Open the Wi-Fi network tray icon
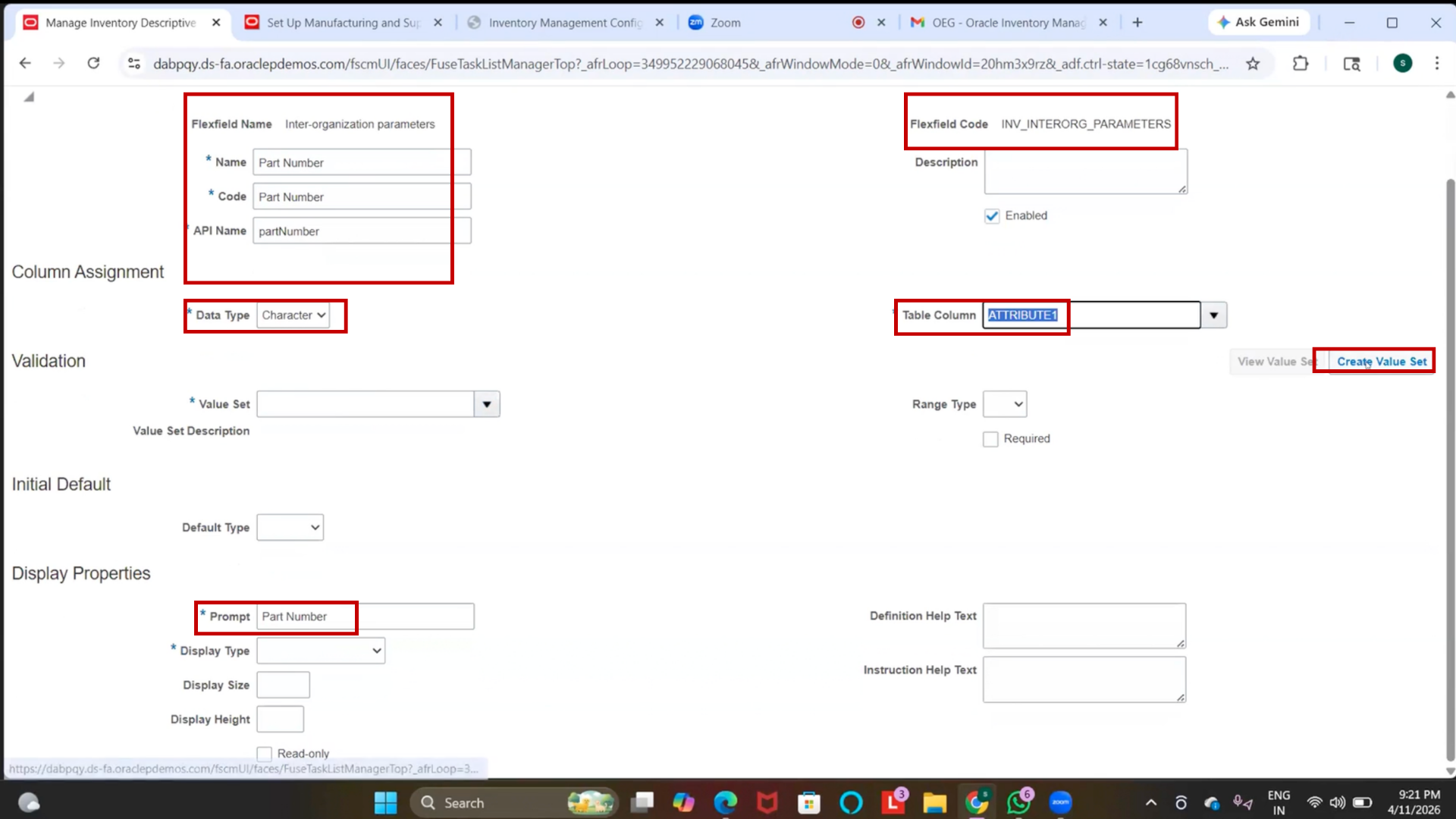 (x=1314, y=802)
